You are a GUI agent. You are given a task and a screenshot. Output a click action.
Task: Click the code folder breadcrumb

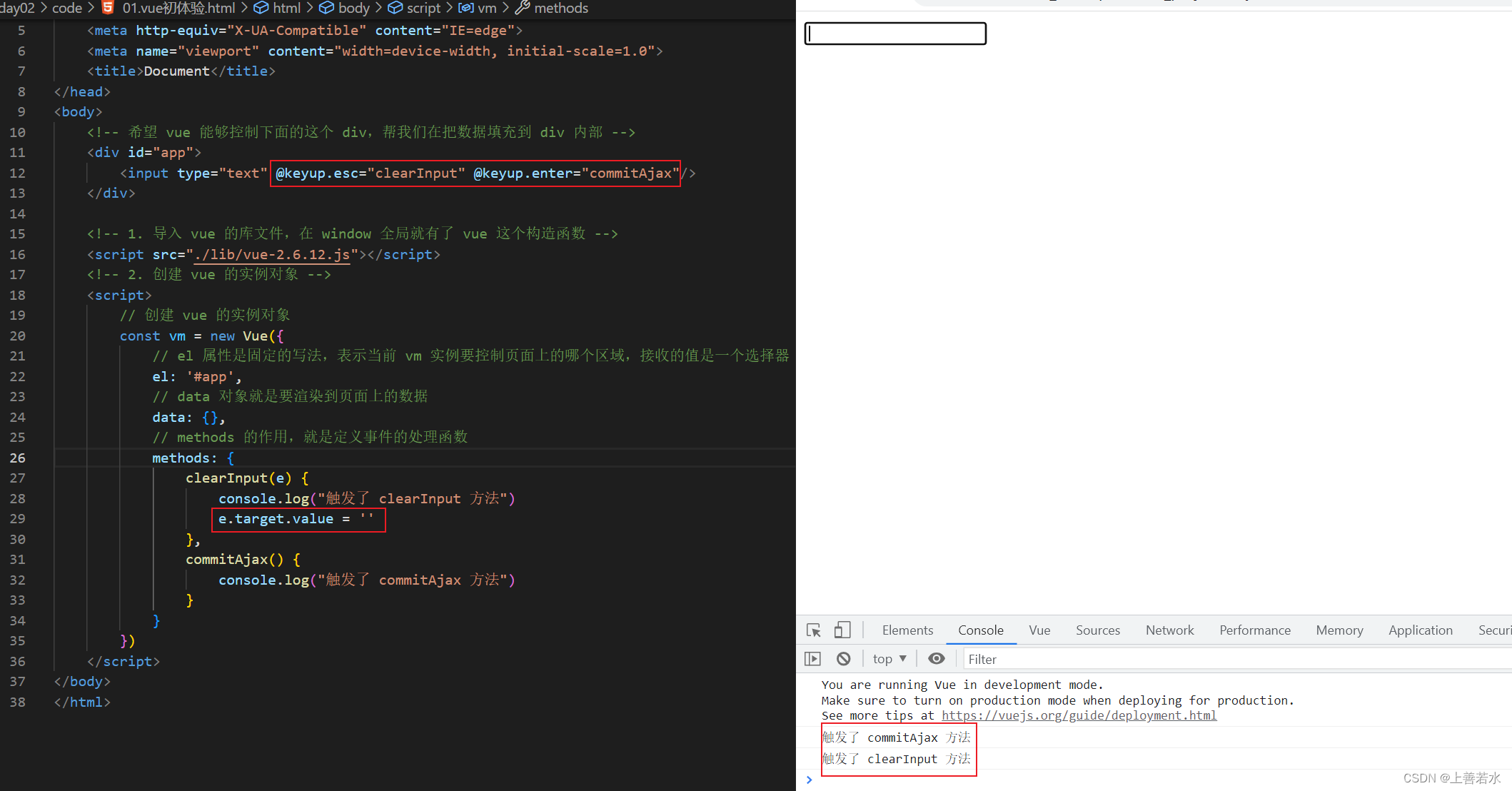(67, 8)
